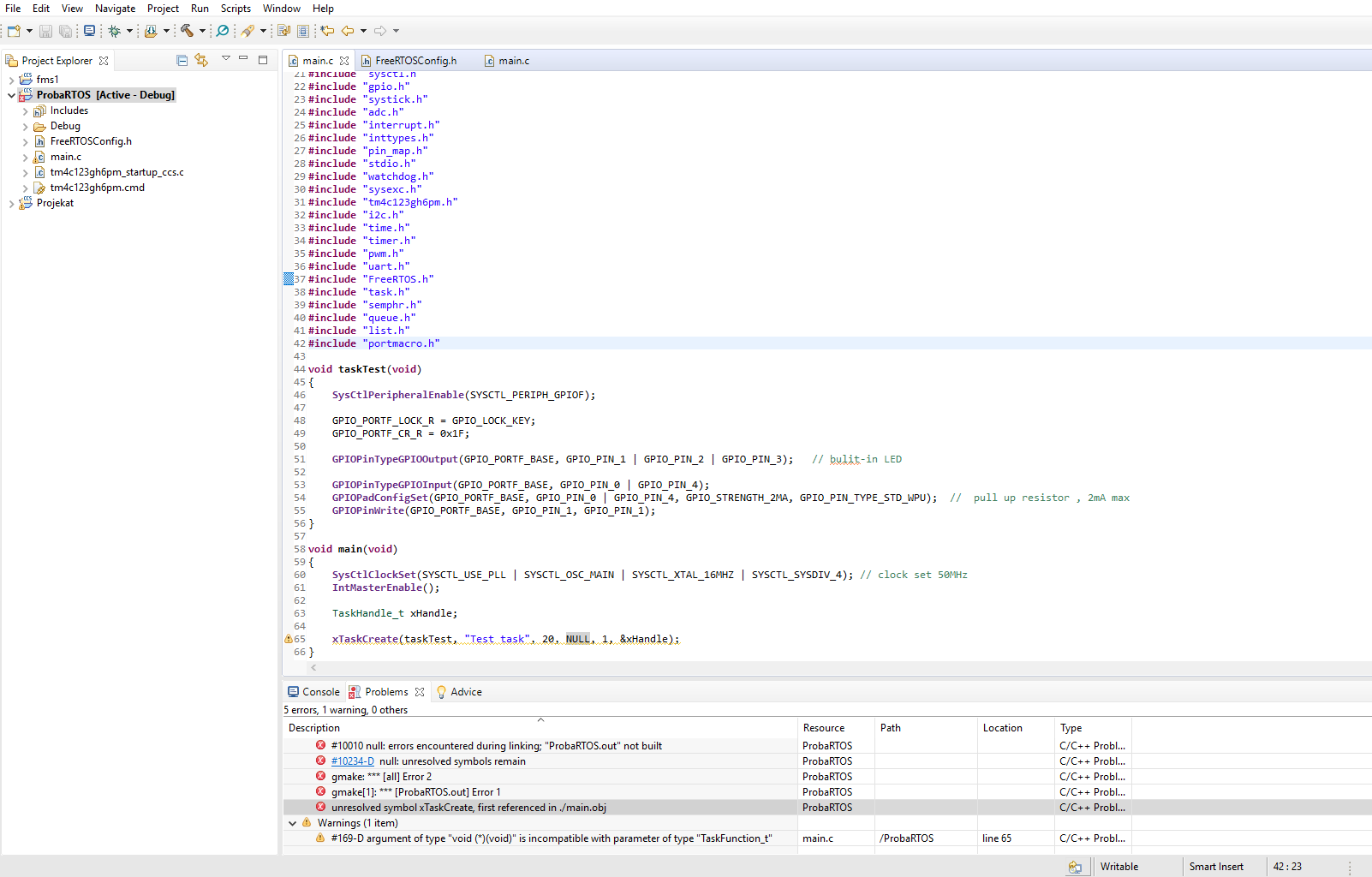Click the Last Edit Location arrow icon
Viewport: 1372px width, 877px height.
click(x=327, y=31)
